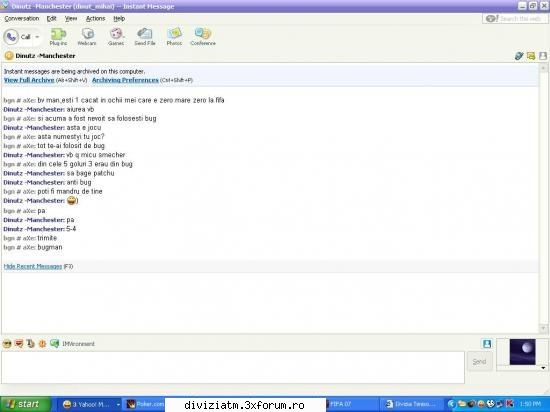Image resolution: width=550 pixels, height=412 pixels.
Task: Click the Search the web field
Action: [515, 19]
